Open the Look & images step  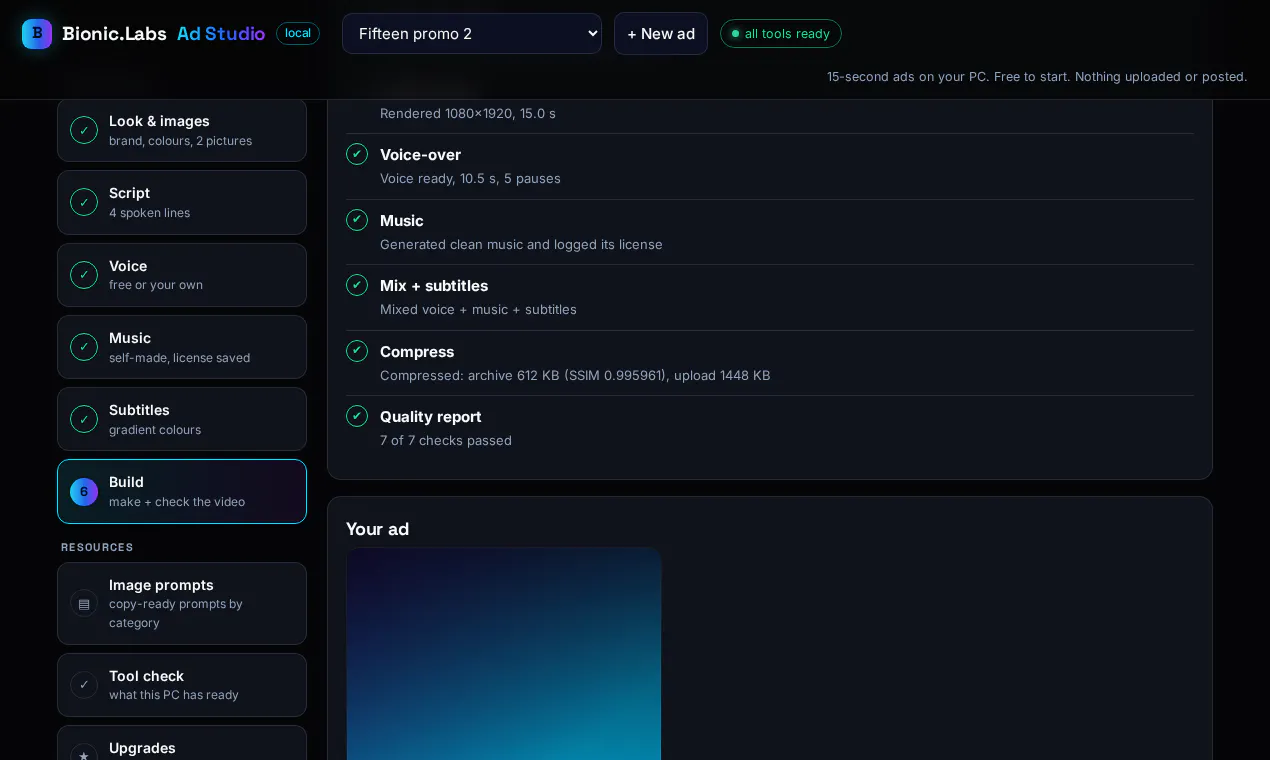tap(182, 130)
